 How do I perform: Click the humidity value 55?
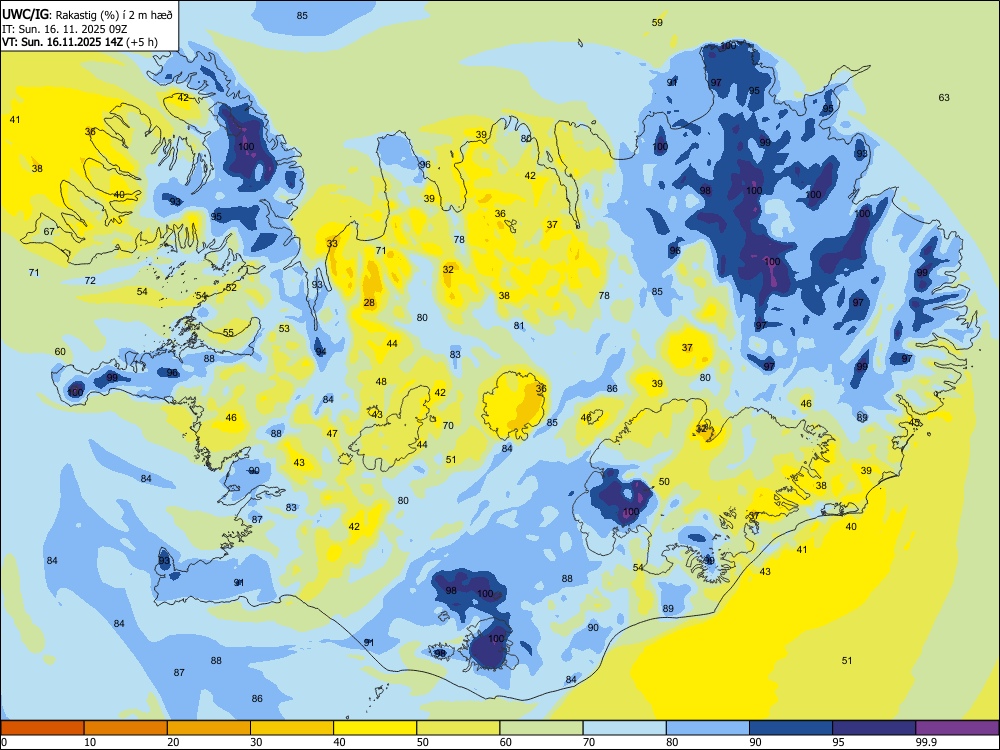(x=228, y=332)
